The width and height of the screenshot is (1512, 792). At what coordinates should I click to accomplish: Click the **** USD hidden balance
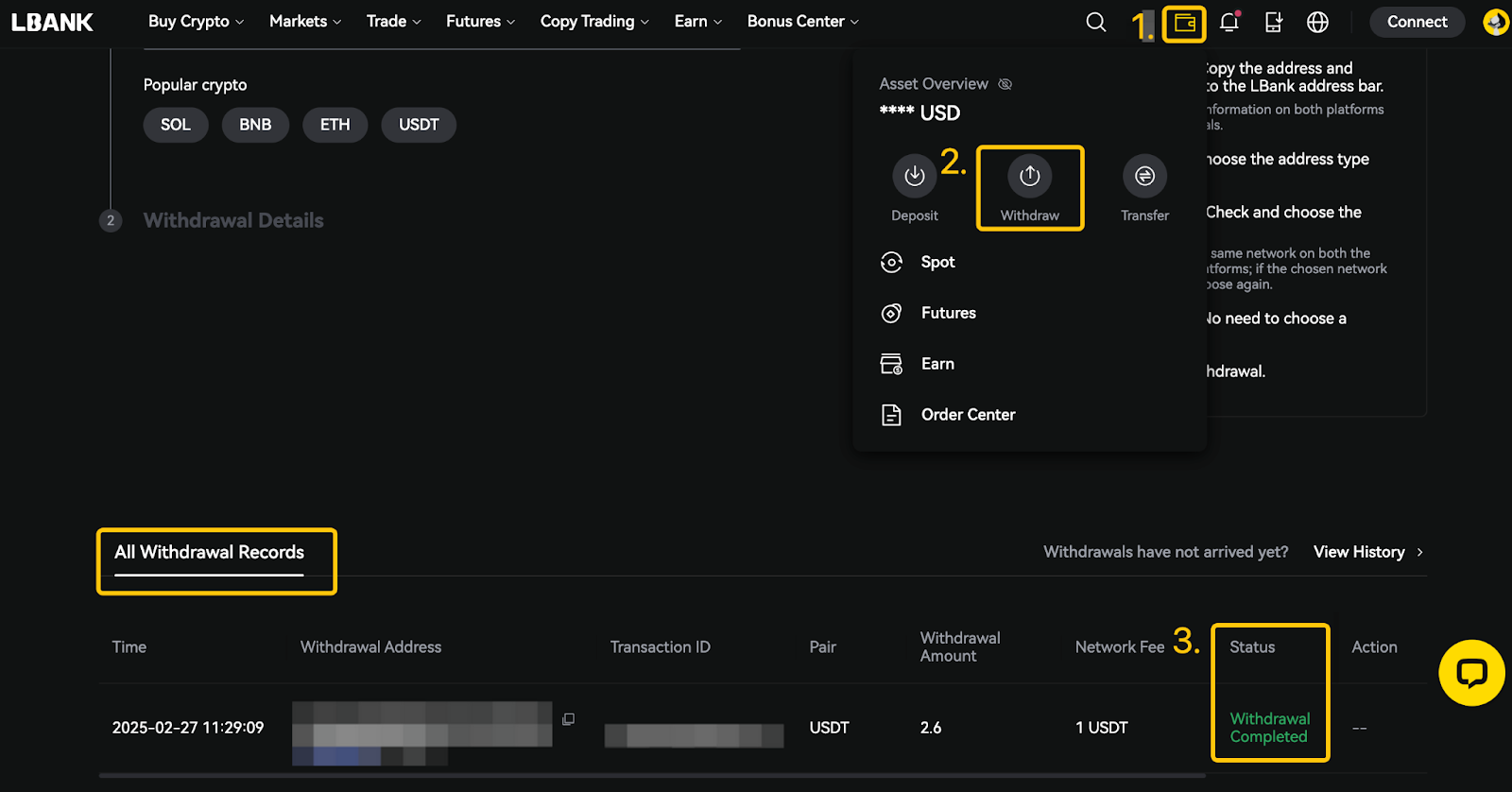click(919, 113)
